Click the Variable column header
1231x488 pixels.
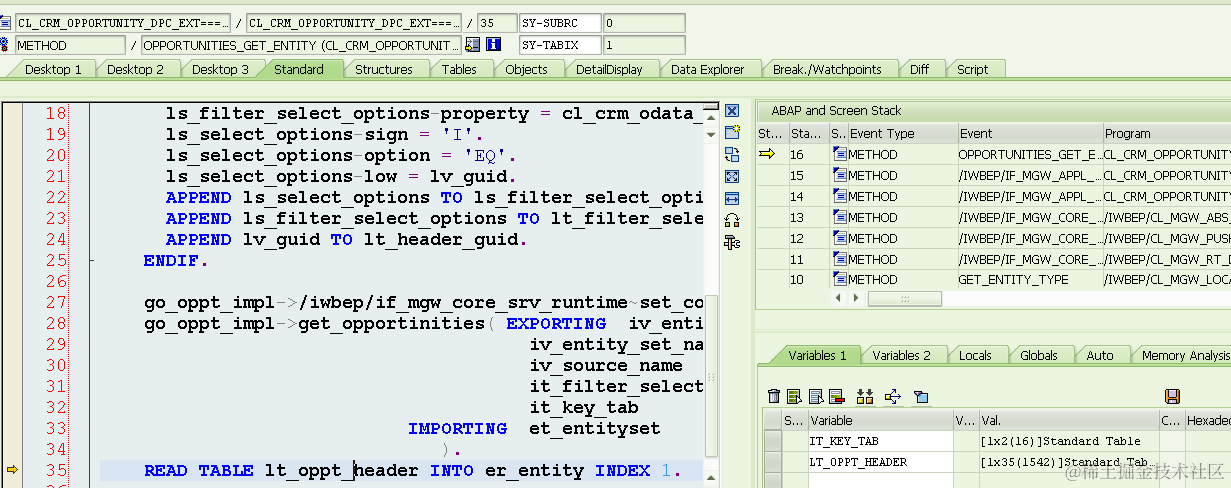(880, 420)
